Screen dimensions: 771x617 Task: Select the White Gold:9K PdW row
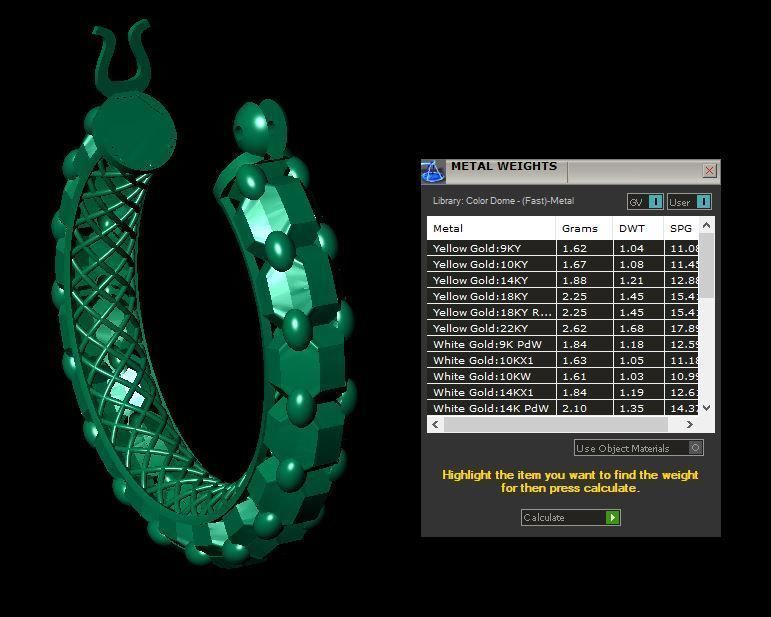(563, 344)
